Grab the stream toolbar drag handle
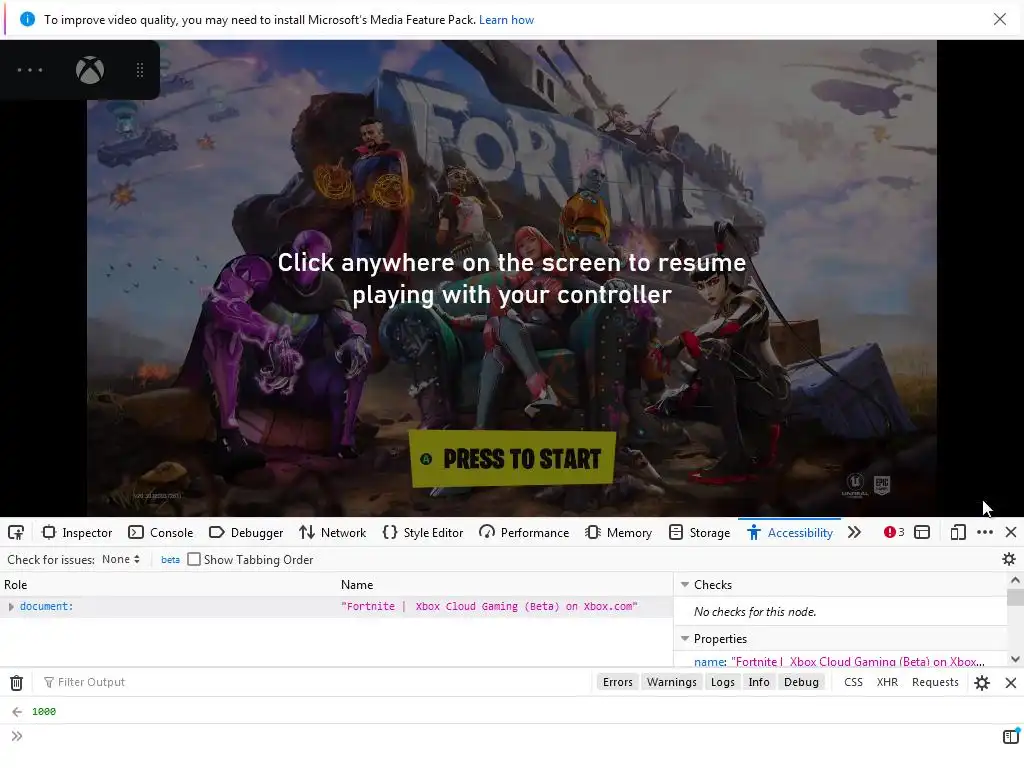The width and height of the screenshot is (1024, 768). pos(140,70)
